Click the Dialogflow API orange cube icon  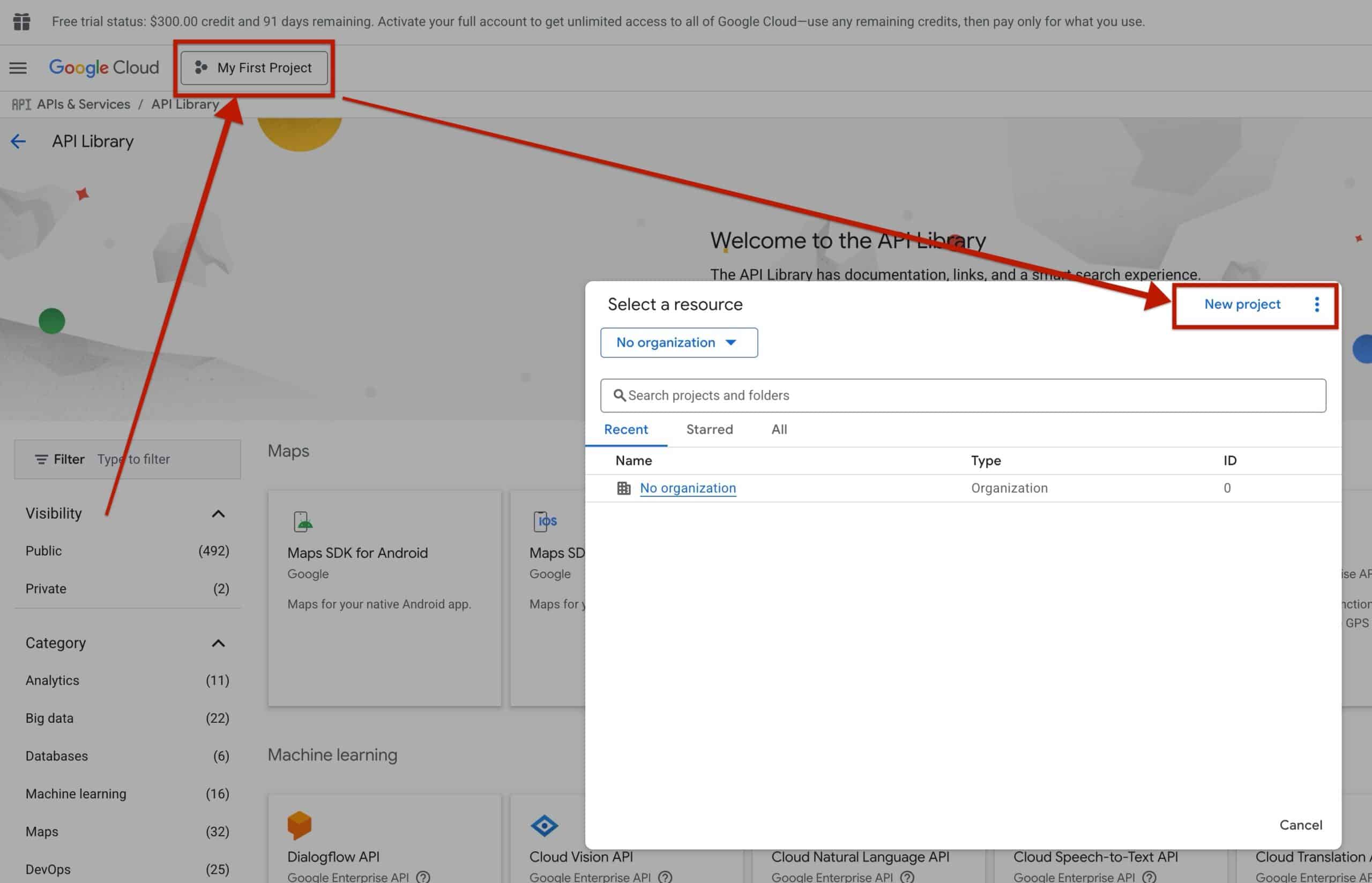click(299, 825)
